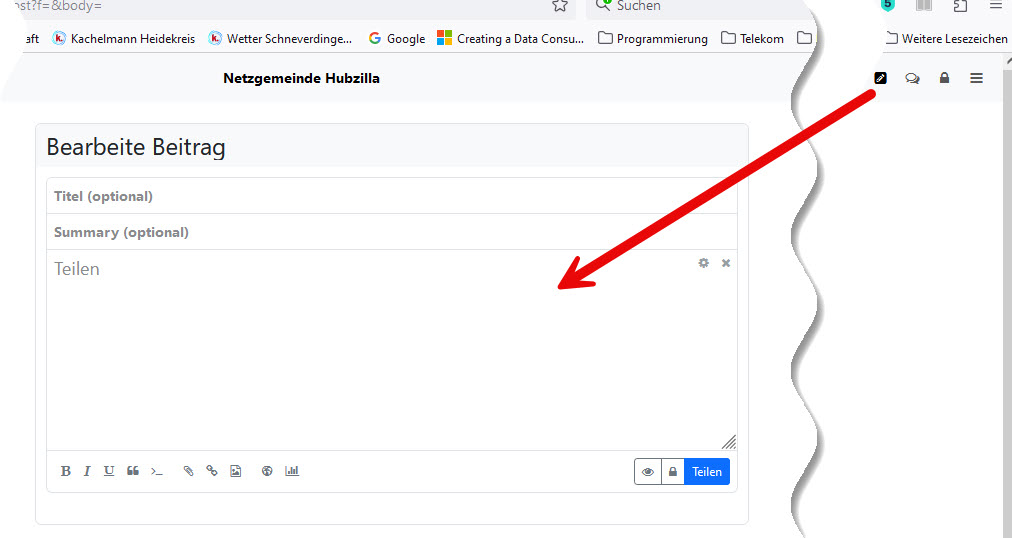The height and width of the screenshot is (538, 1012).
Task: Open editor settings gear icon
Action: tap(703, 263)
